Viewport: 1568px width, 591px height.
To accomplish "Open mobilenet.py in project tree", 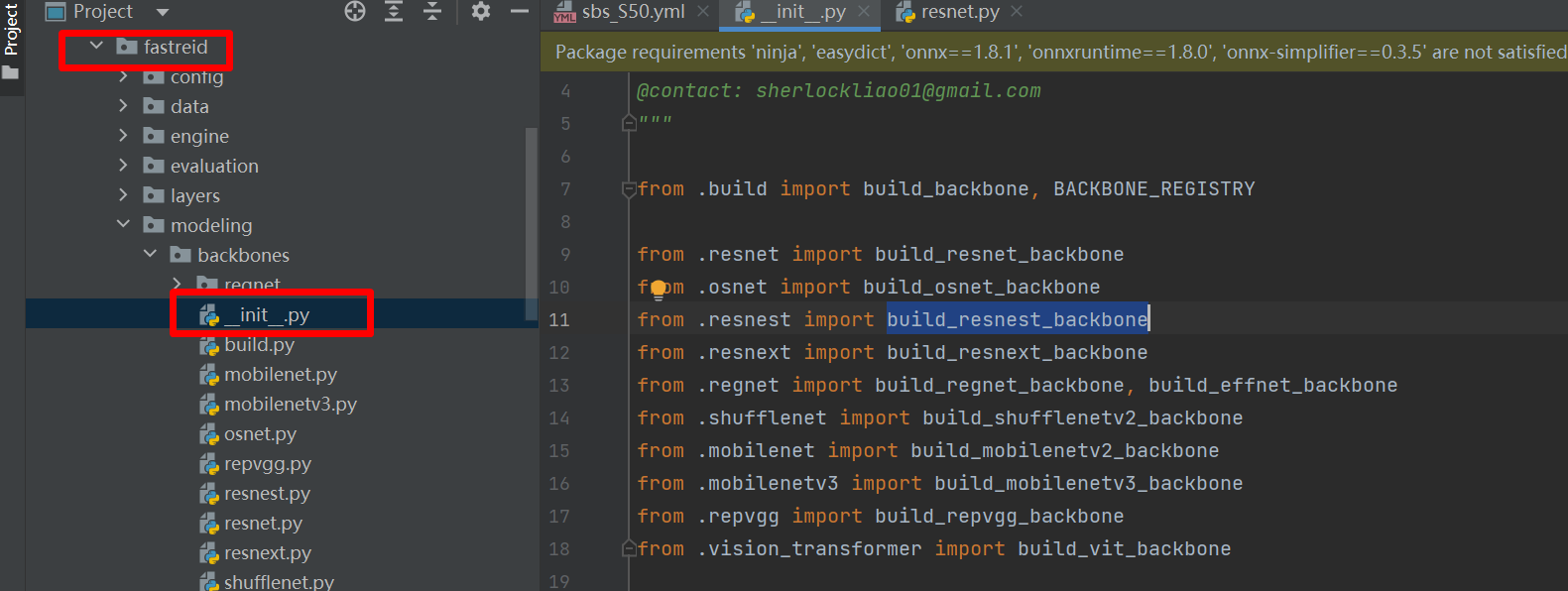I will coord(281,374).
